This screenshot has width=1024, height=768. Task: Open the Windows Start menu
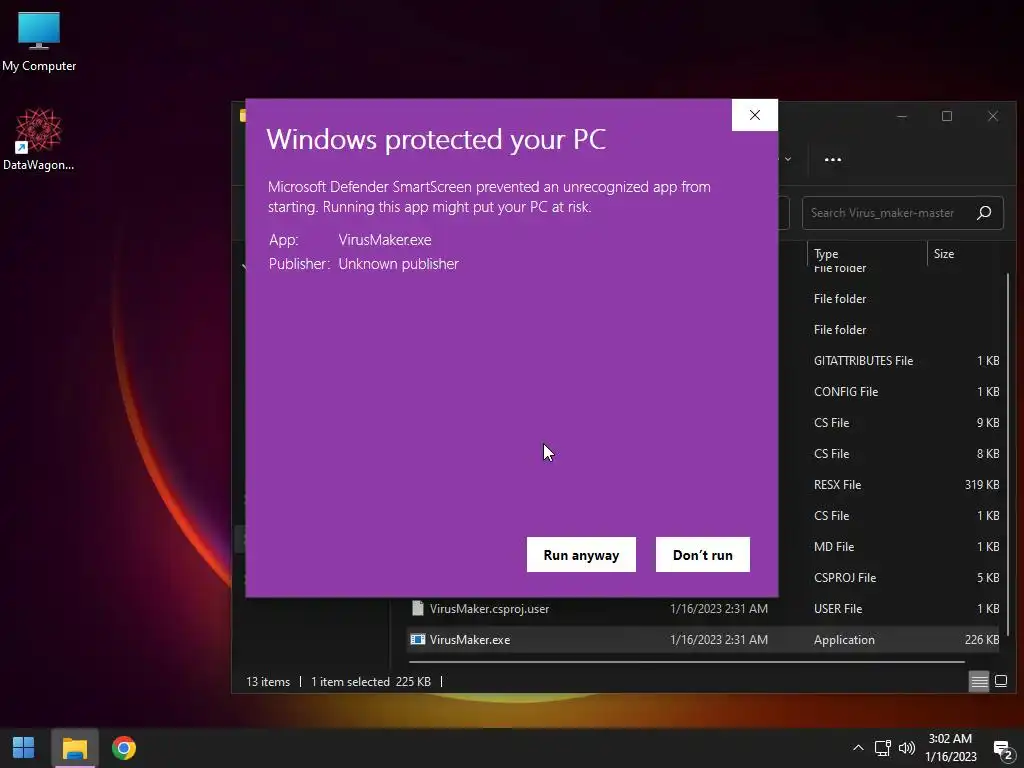(x=24, y=748)
